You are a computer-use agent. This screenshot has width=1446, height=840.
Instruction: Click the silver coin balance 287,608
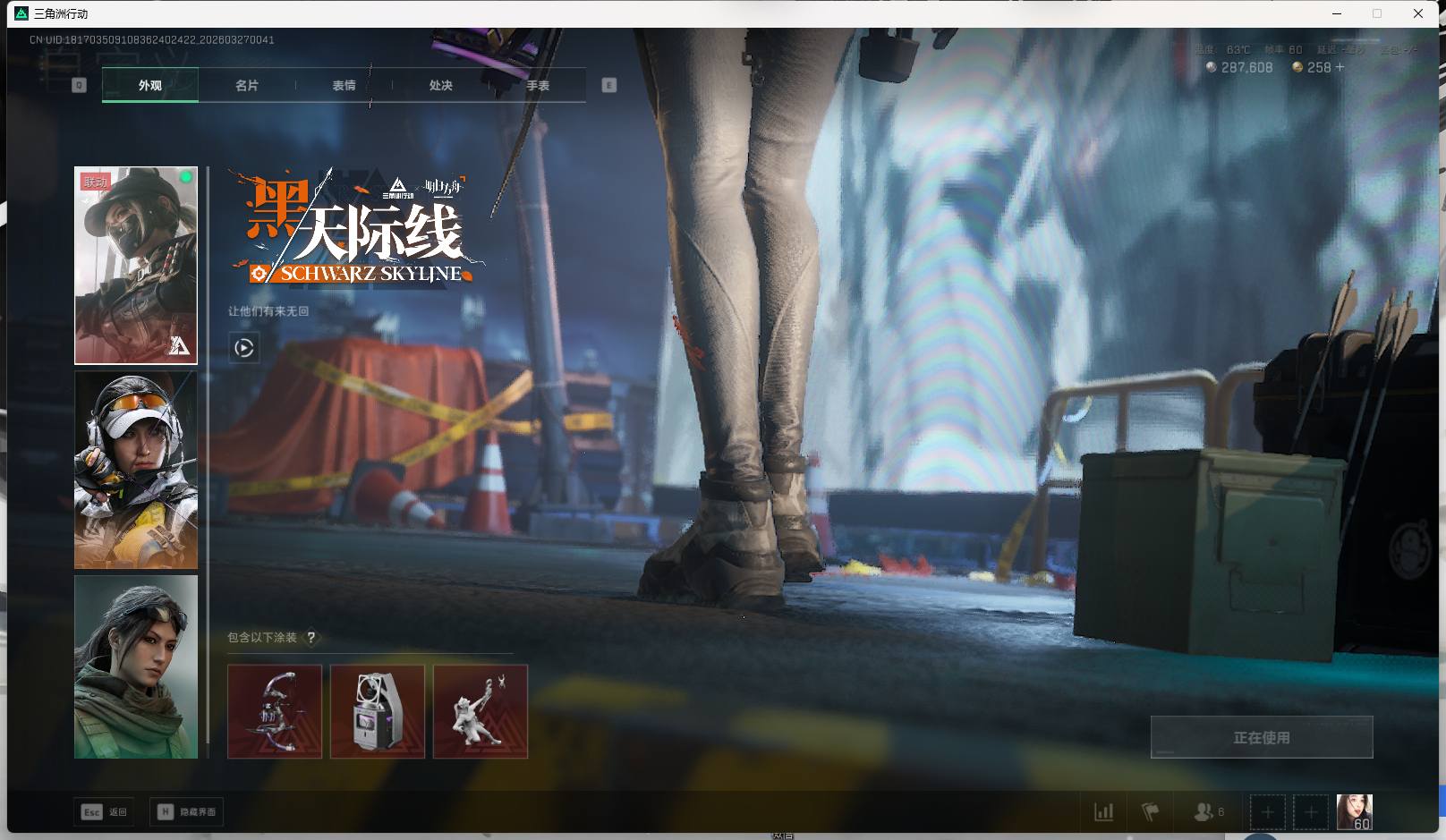[x=1239, y=67]
